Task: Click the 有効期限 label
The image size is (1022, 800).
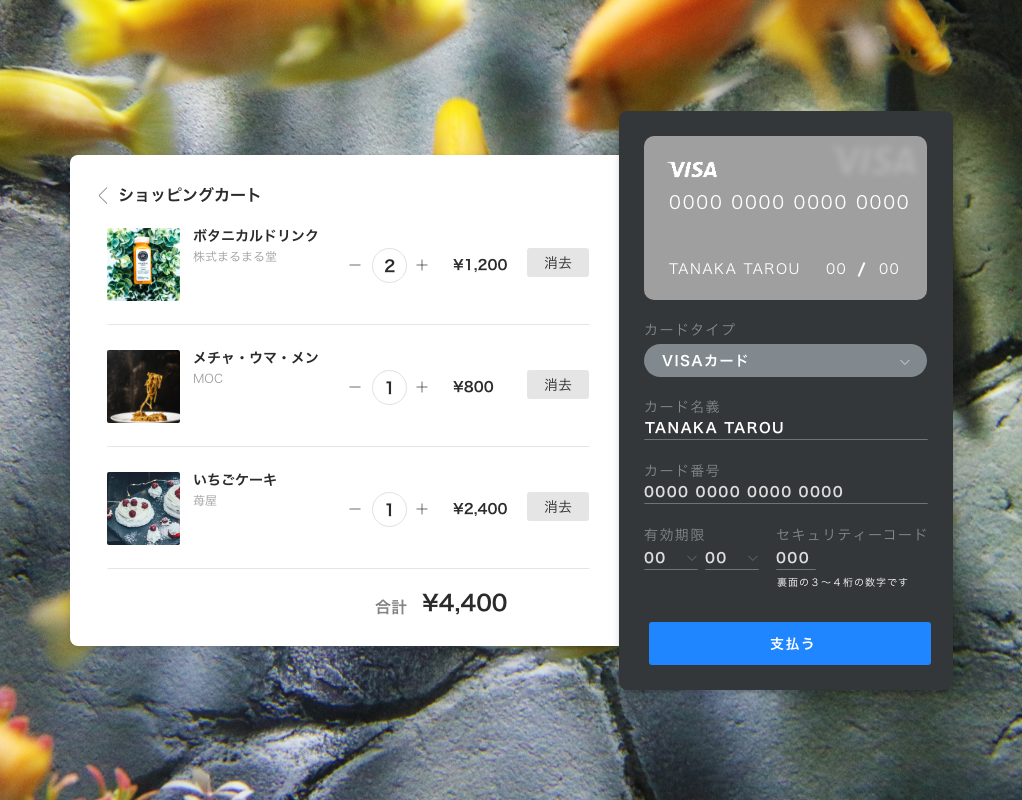Action: pyautogui.click(x=674, y=535)
